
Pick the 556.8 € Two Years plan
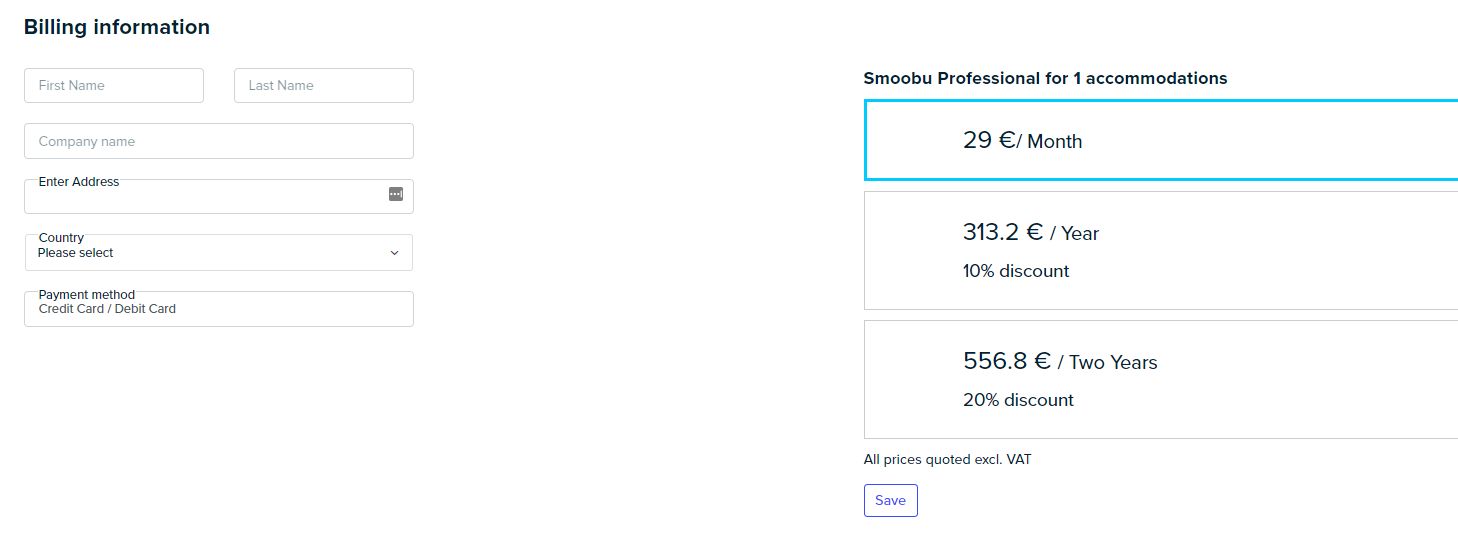(x=1161, y=379)
